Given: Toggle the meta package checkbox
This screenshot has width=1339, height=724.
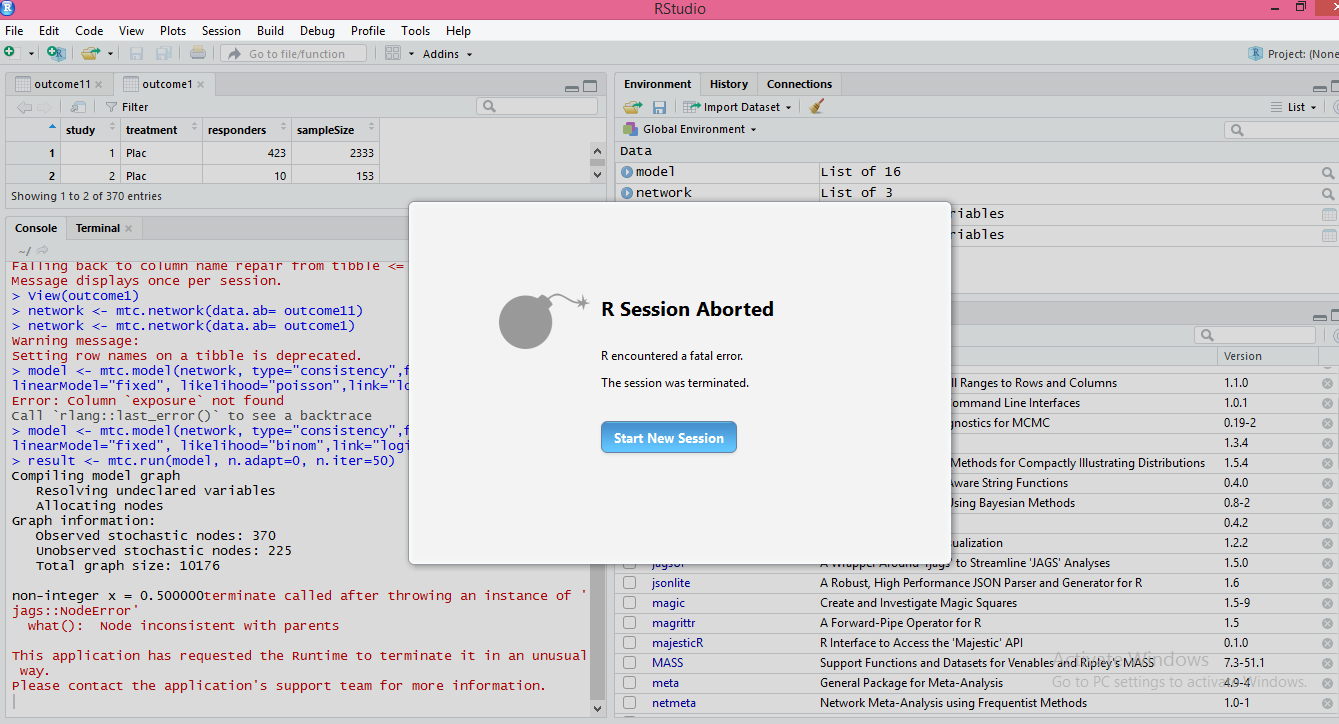Looking at the screenshot, I should [629, 683].
